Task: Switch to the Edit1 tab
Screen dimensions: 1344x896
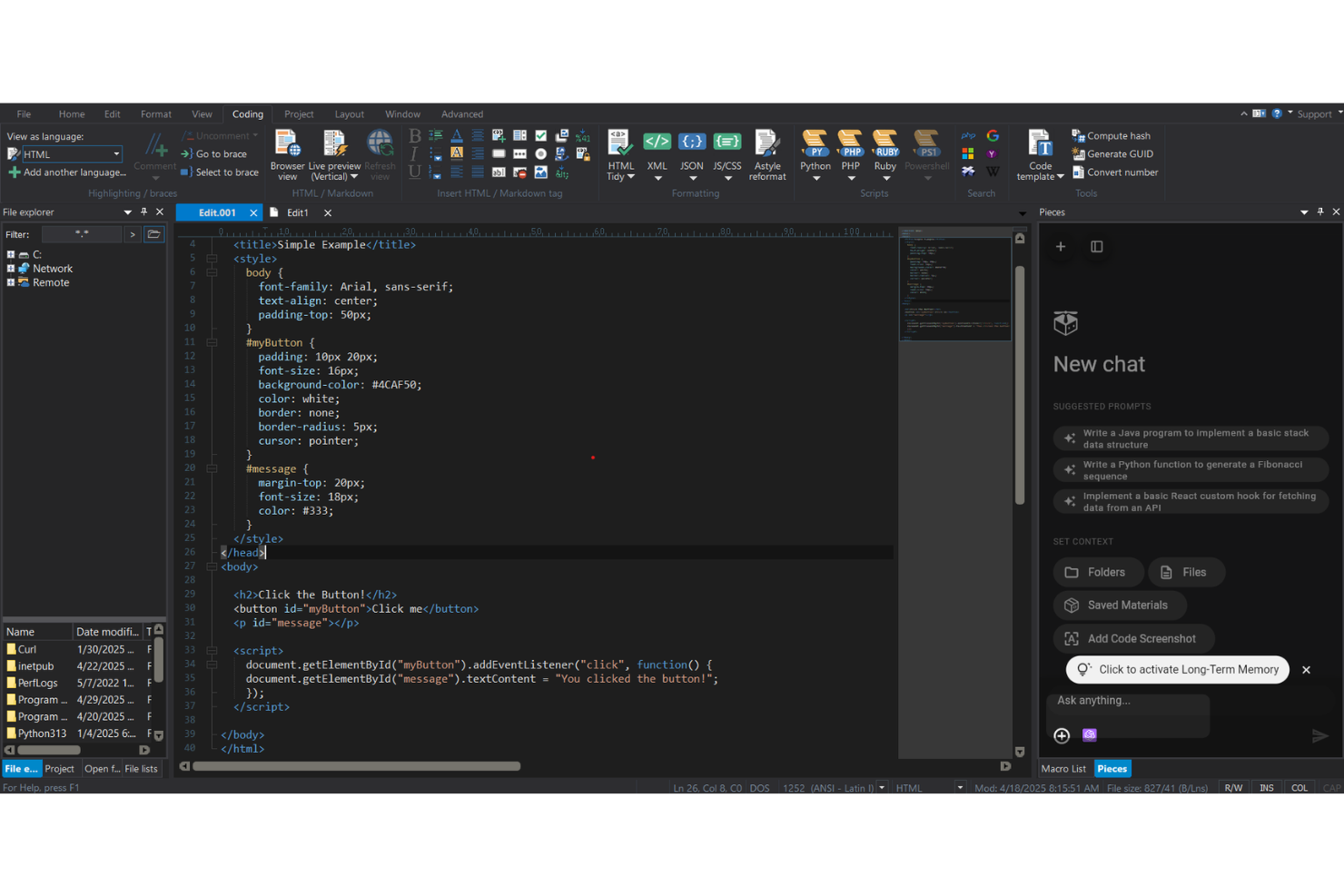Action: [297, 212]
